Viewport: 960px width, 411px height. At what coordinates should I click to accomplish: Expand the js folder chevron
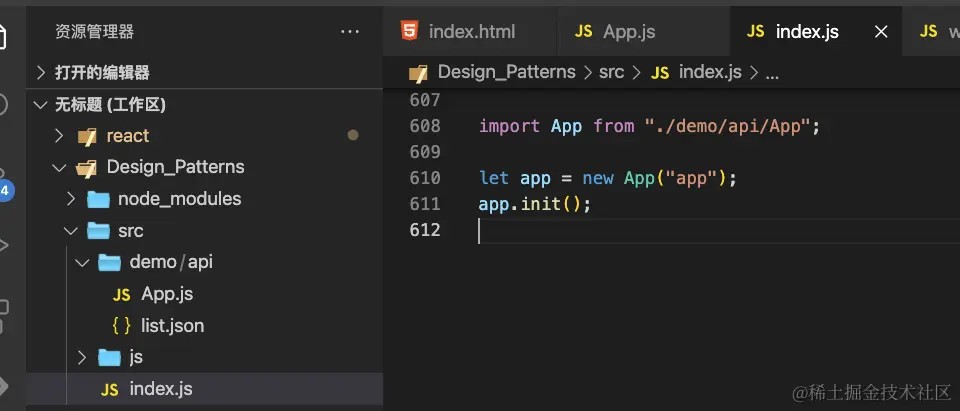(x=82, y=357)
